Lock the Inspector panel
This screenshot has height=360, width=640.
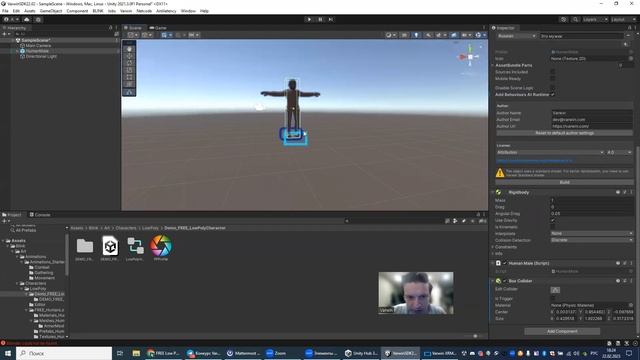(629, 28)
